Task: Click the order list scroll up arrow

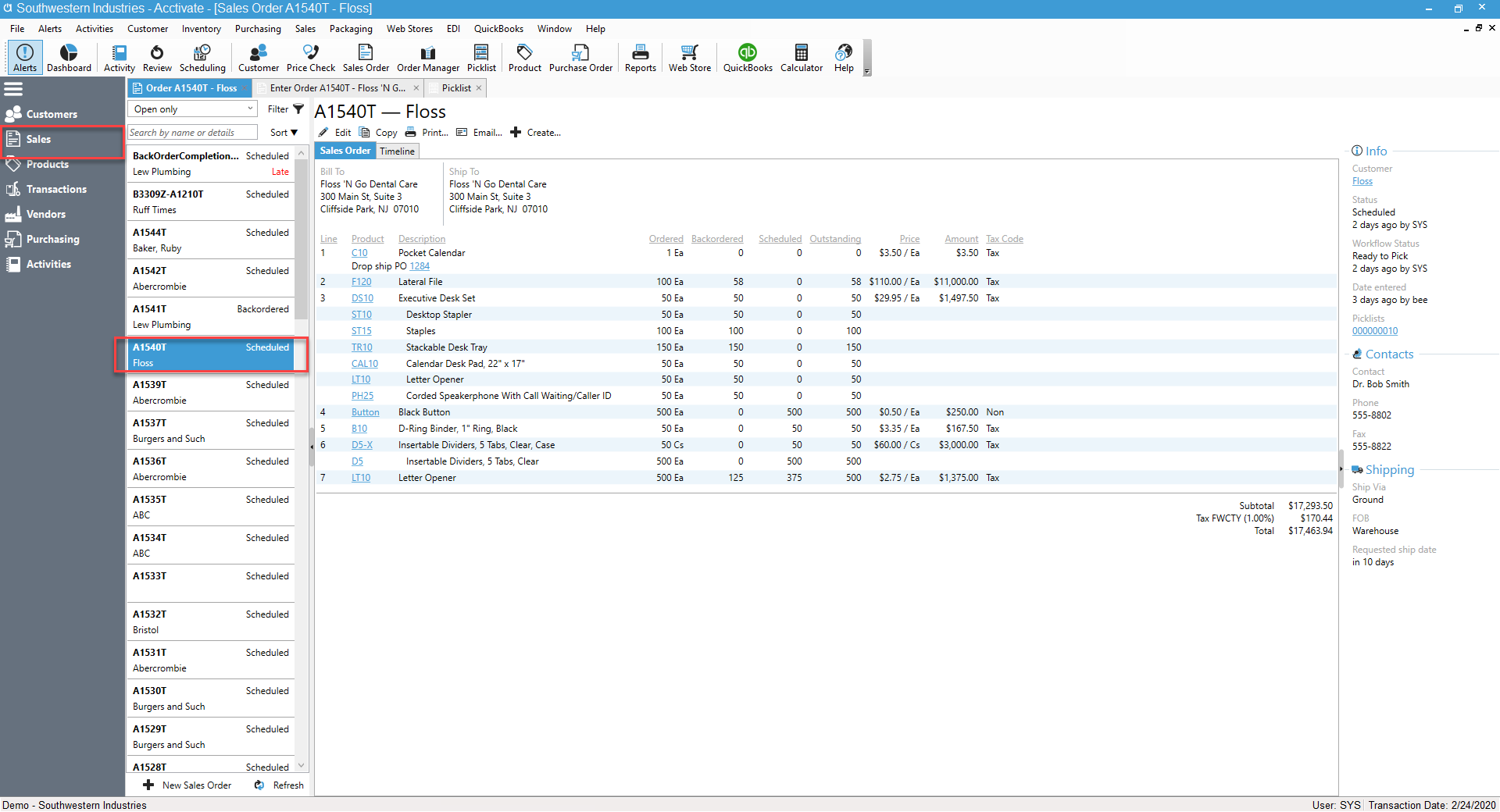Action: (x=302, y=154)
